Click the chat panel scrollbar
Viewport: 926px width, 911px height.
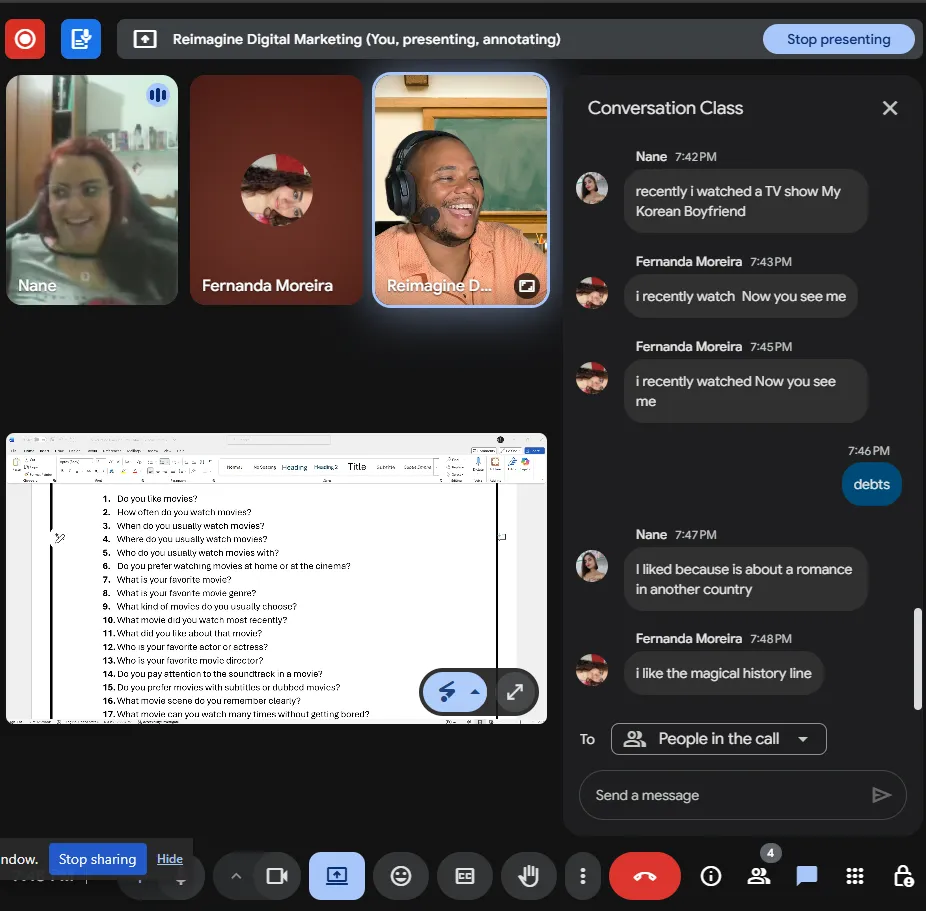click(x=917, y=658)
